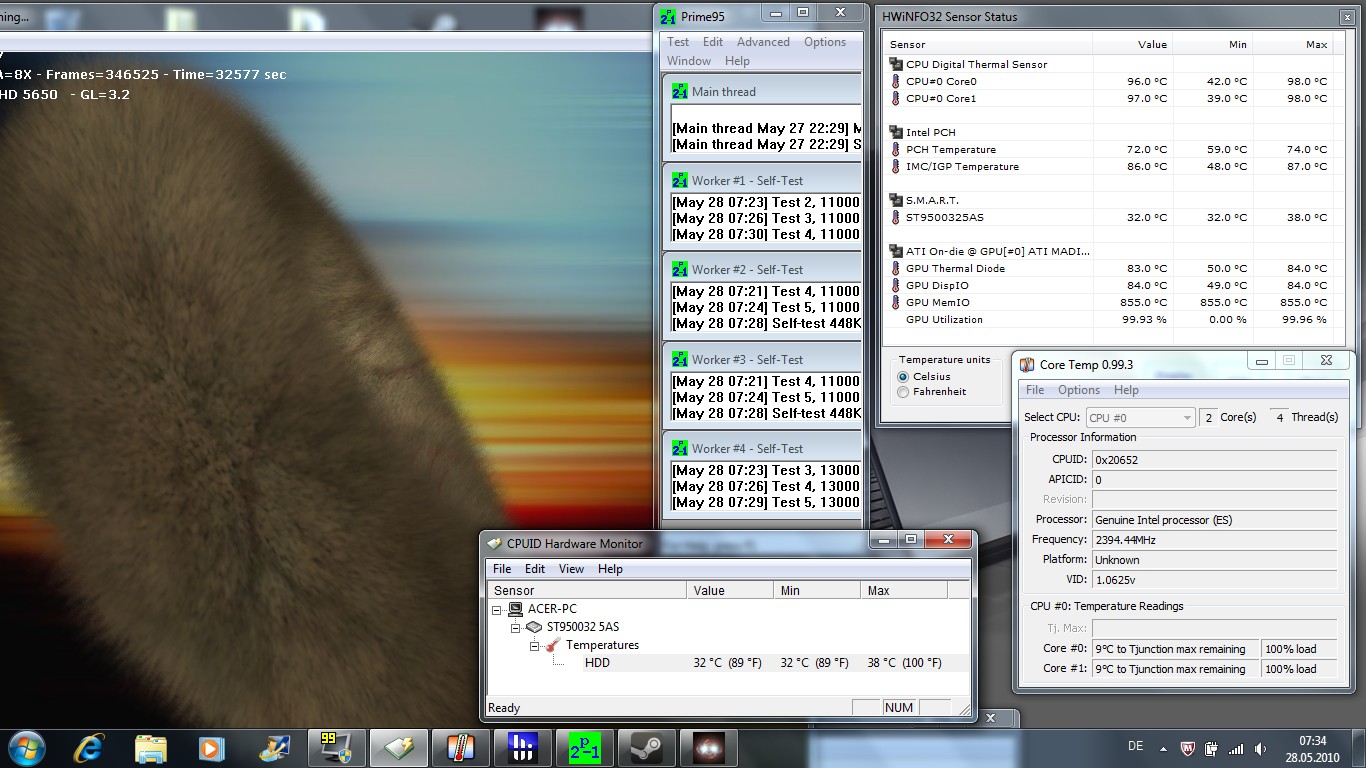Click the Core Temp title bar icon
The width and height of the screenshot is (1366, 768).
tap(1027, 364)
